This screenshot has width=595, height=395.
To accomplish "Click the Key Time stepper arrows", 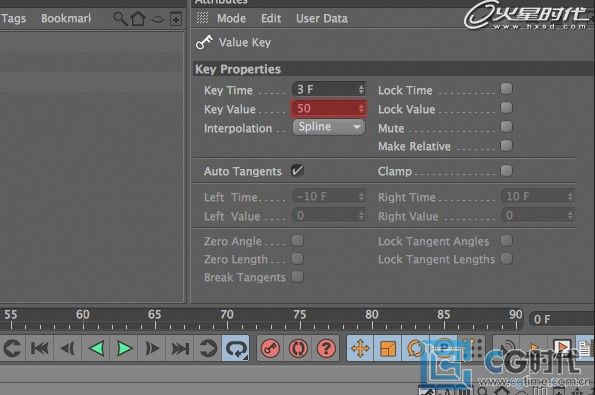I will (x=361, y=89).
